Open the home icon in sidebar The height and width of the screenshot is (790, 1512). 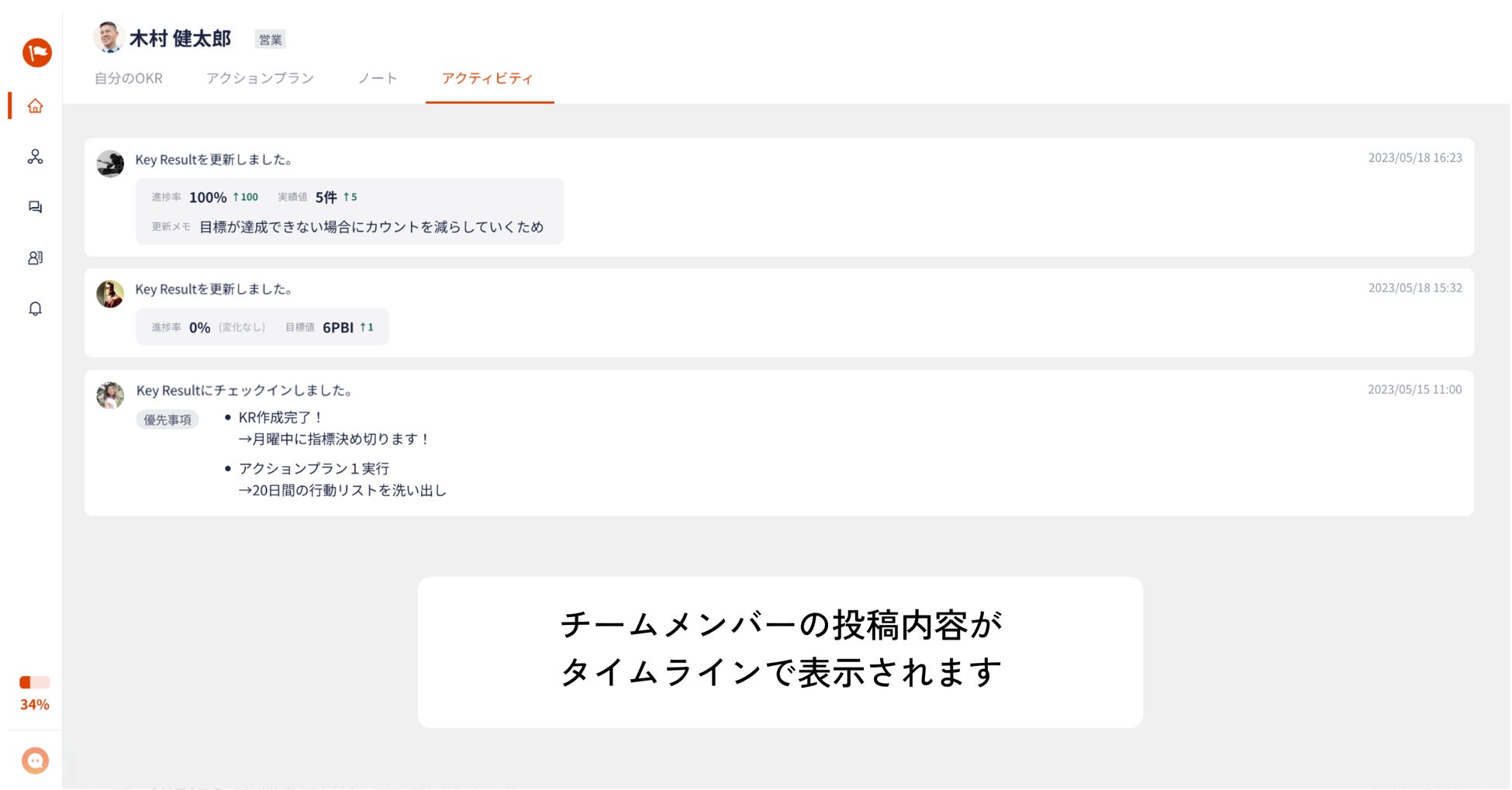point(36,106)
